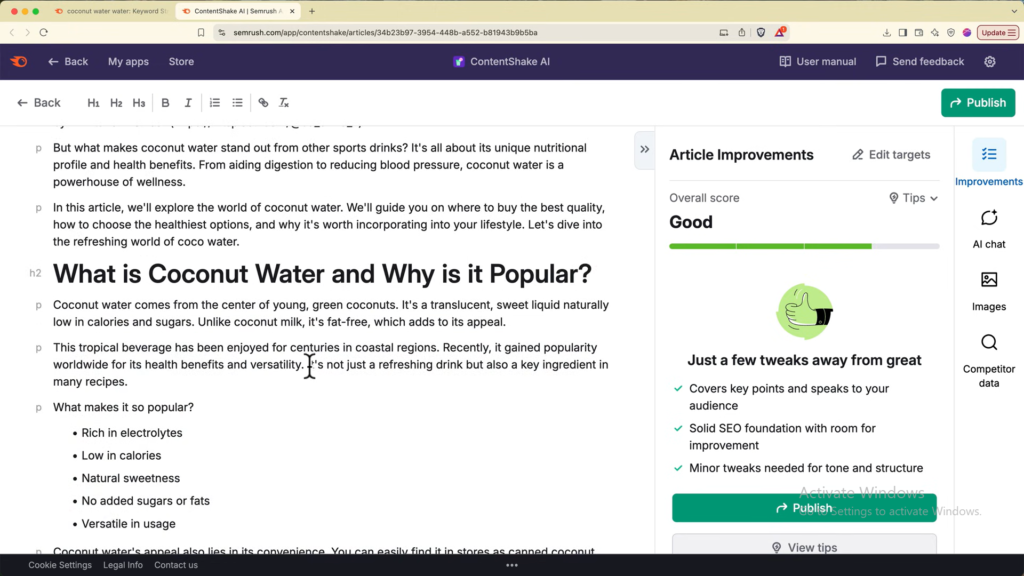This screenshot has height=576, width=1024.
Task: Collapse the Article Improvements side panel
Action: coord(644,150)
